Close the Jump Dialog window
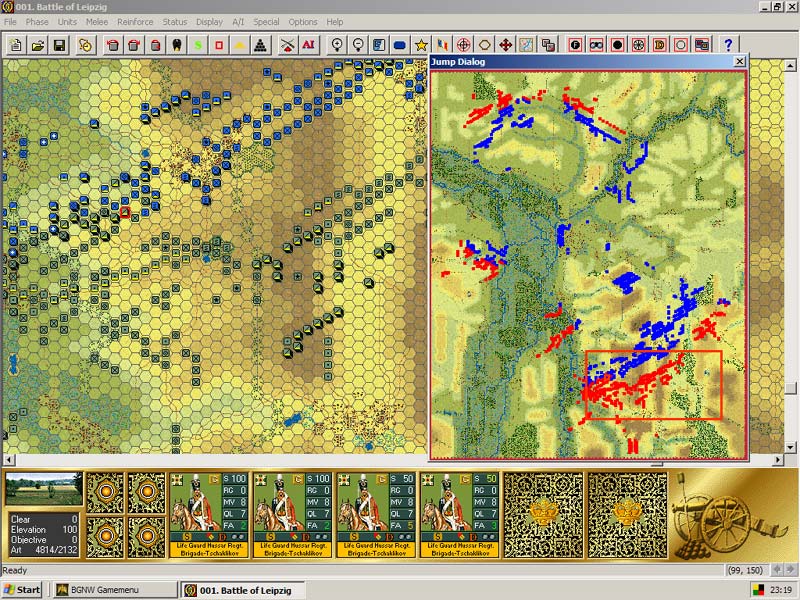The width and height of the screenshot is (800, 600). [739, 62]
